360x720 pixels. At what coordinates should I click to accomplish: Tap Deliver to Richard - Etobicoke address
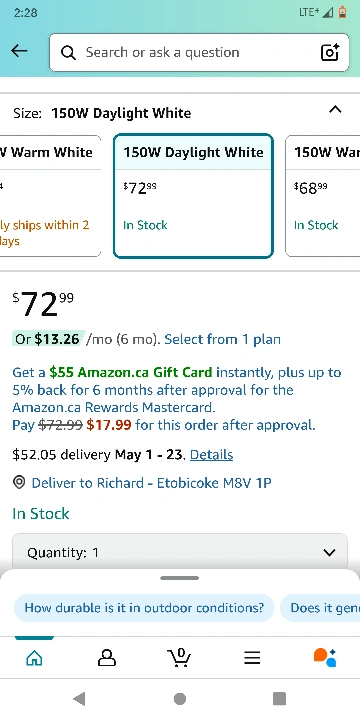tap(152, 483)
